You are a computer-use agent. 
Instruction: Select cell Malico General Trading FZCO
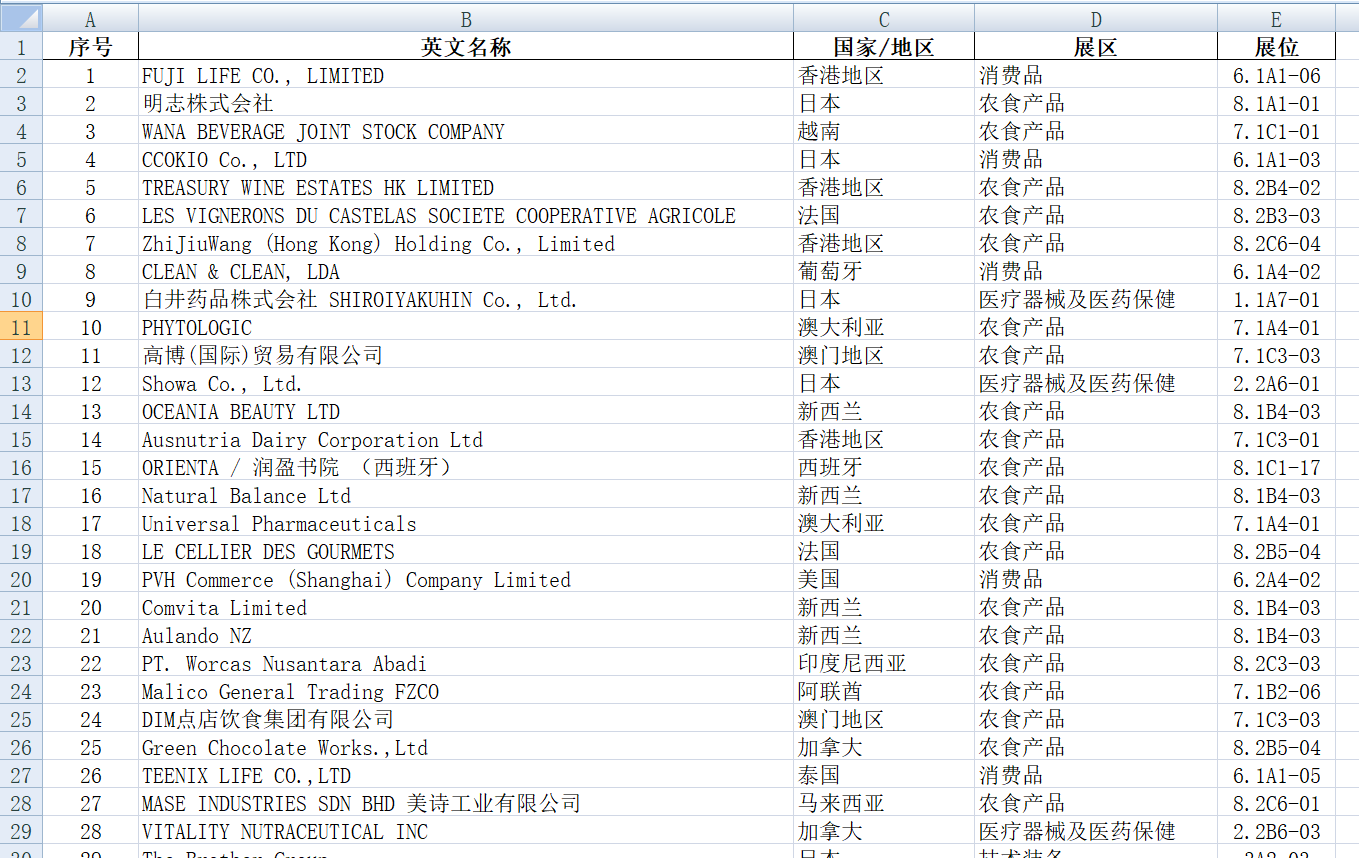click(x=466, y=691)
